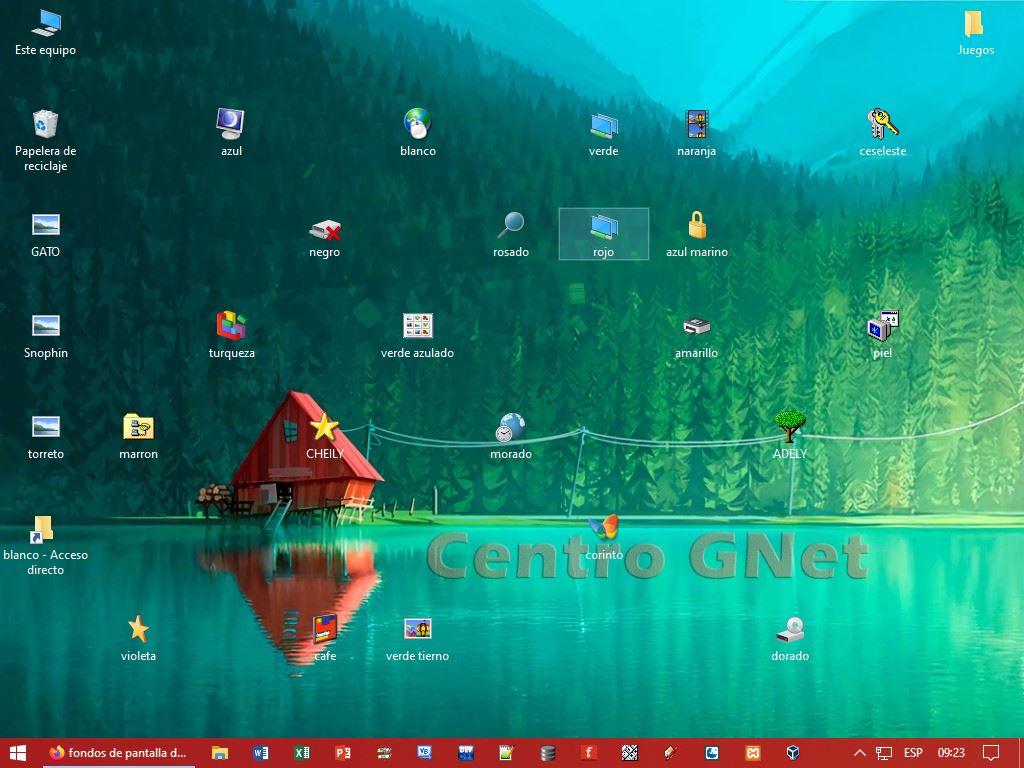Select the 'CHEILY' star icon
This screenshot has width=1024, height=768.
pos(324,427)
